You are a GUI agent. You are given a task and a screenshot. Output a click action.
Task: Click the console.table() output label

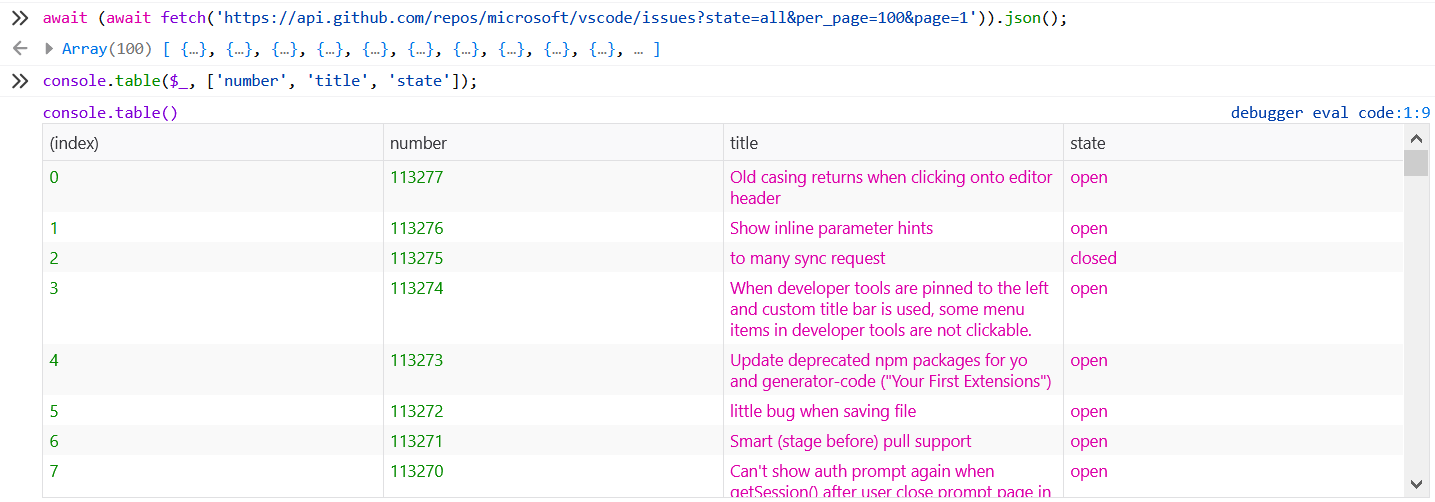pos(110,113)
